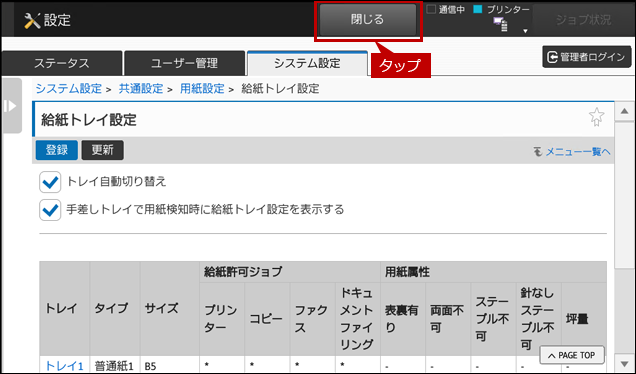The height and width of the screenshot is (374, 636).
Task: Click the 更新 button
Action: coord(103,150)
